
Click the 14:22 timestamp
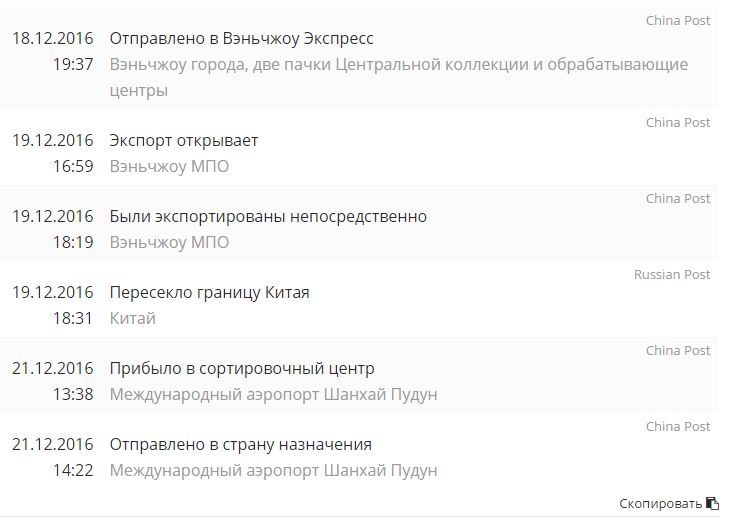pyautogui.click(x=73, y=470)
